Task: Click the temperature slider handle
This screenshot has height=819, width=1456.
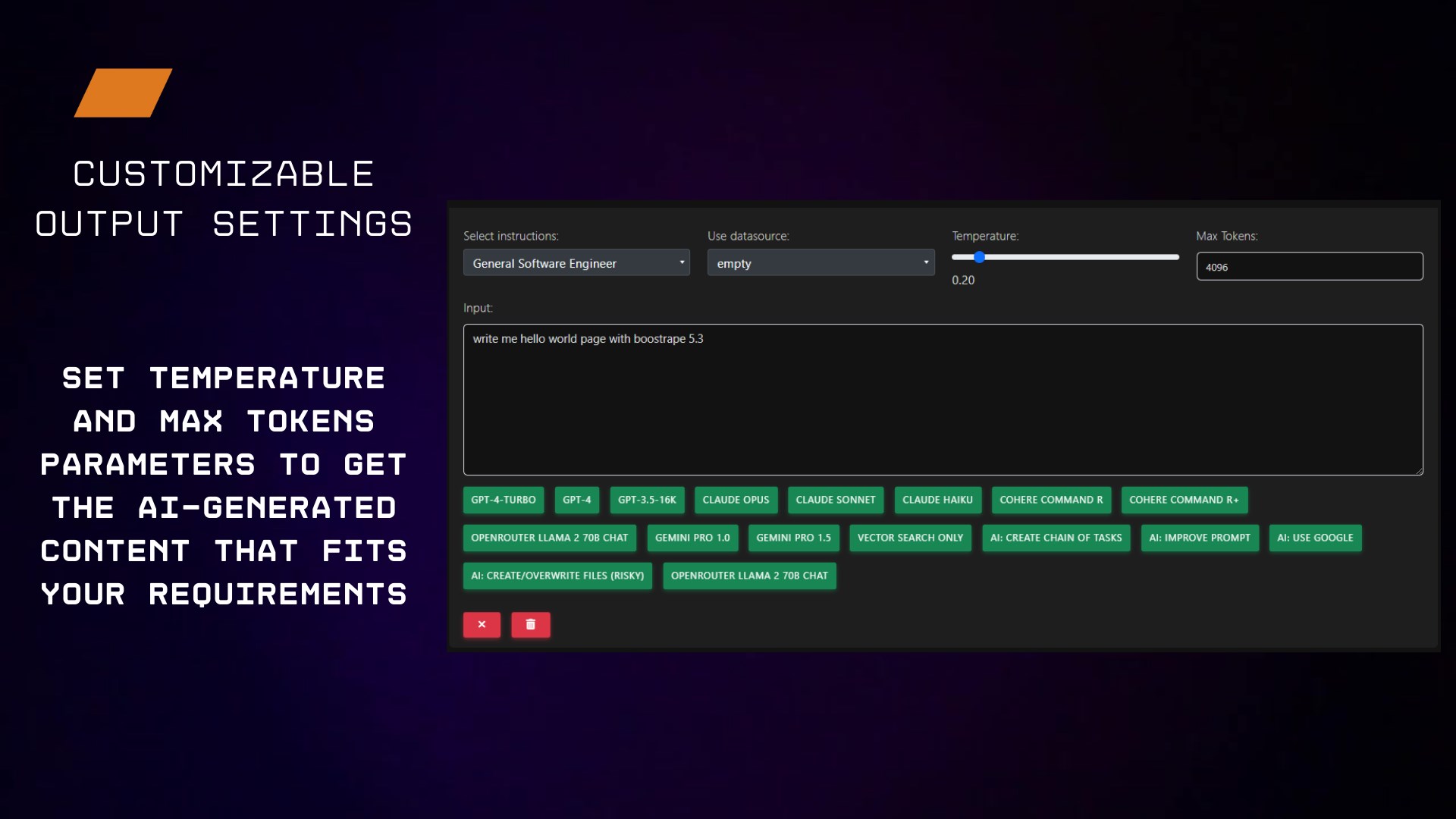Action: (x=979, y=257)
